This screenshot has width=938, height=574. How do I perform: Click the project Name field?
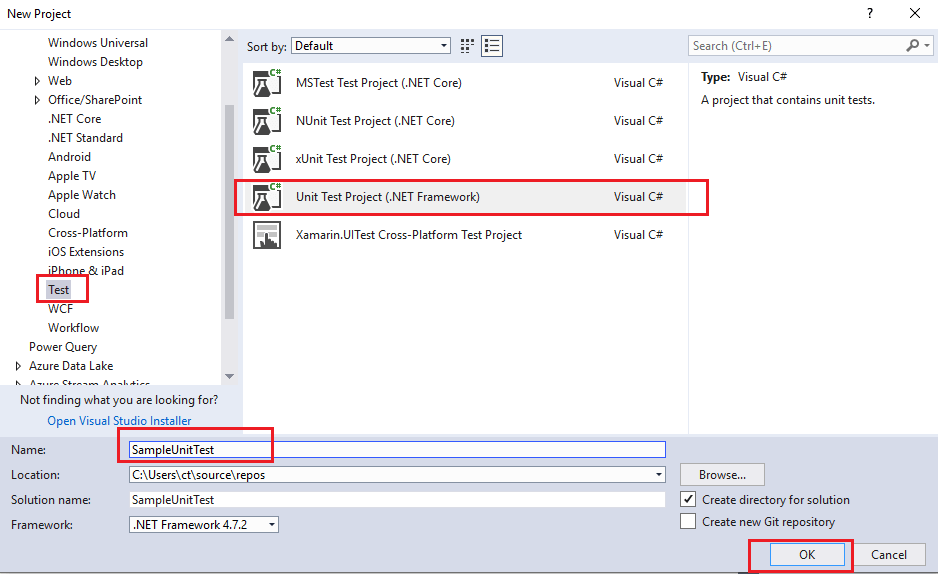point(397,450)
